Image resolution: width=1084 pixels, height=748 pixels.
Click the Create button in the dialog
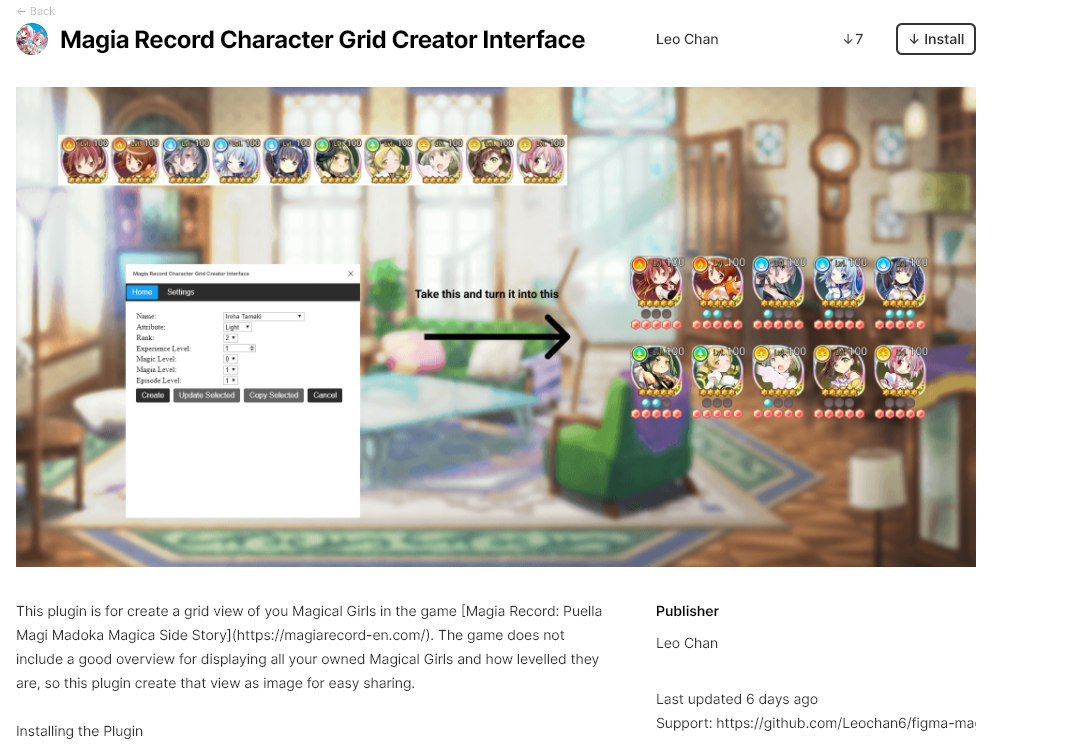pos(153,395)
